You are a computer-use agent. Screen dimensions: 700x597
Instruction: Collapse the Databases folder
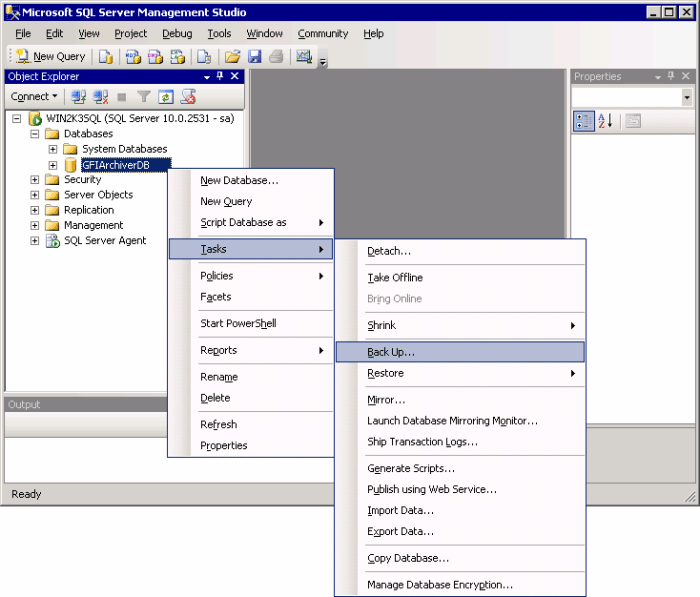[x=34, y=134]
